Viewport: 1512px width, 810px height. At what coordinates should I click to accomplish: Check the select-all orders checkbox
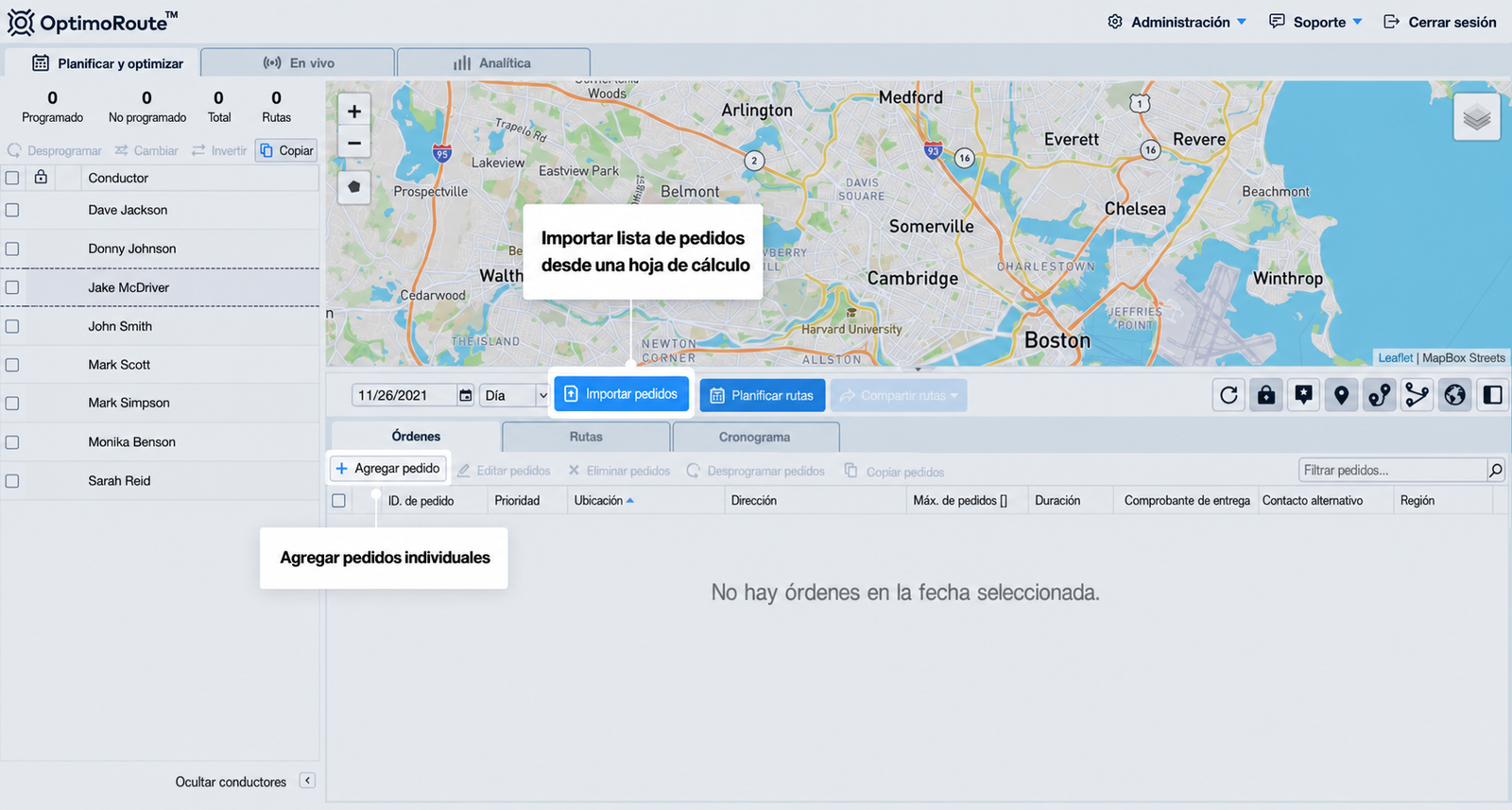[338, 501]
